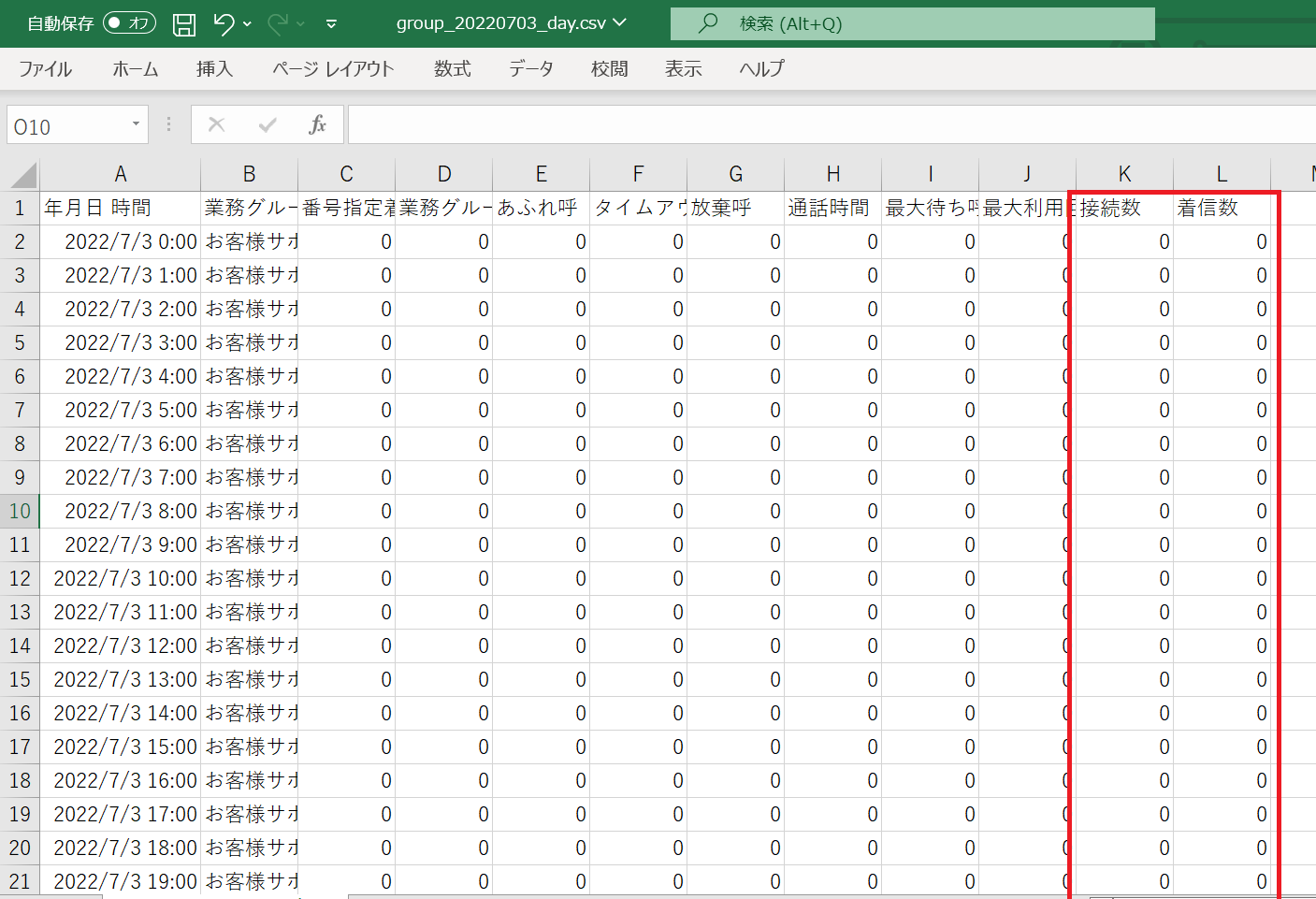Open the データ ribbon tab

click(x=531, y=69)
